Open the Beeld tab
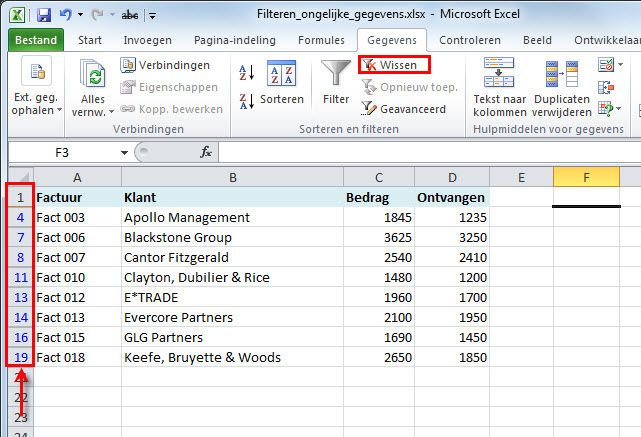641x437 pixels. click(x=537, y=40)
